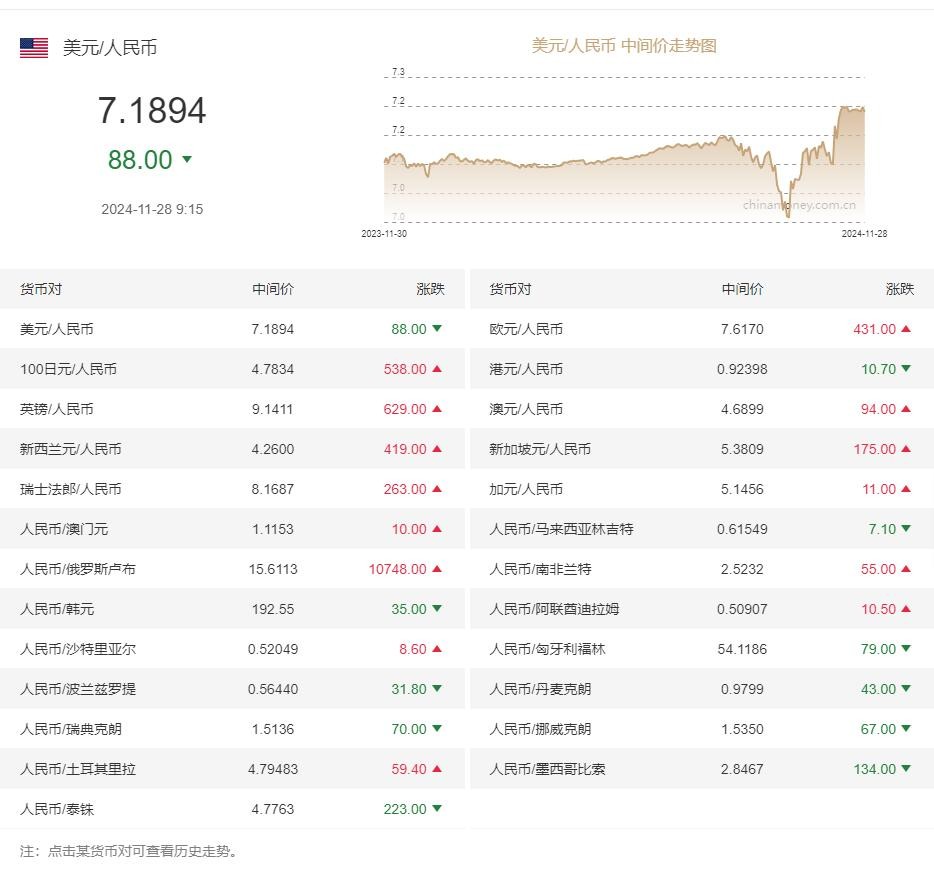Image resolution: width=934 pixels, height=873 pixels.
Task: Open 美元/人民币 currency pair in table
Action: pyautogui.click(x=57, y=329)
